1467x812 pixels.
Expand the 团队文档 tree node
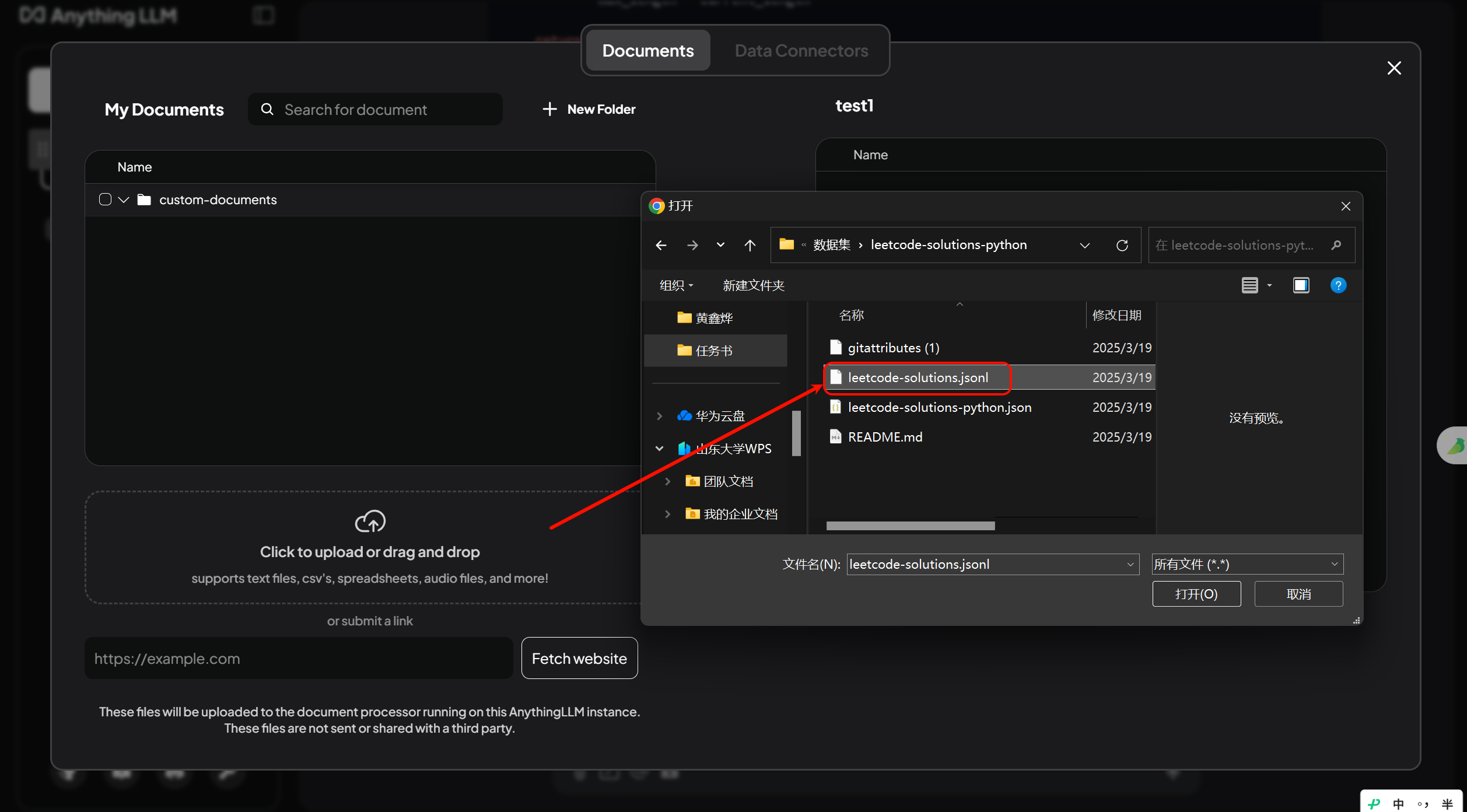[x=667, y=481]
